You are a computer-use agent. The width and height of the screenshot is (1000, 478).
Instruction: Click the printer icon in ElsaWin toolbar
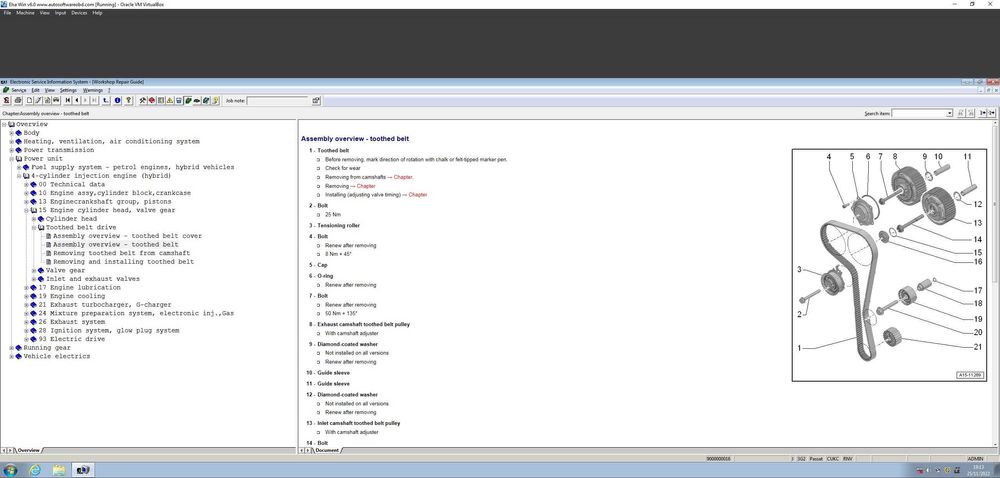[18, 101]
